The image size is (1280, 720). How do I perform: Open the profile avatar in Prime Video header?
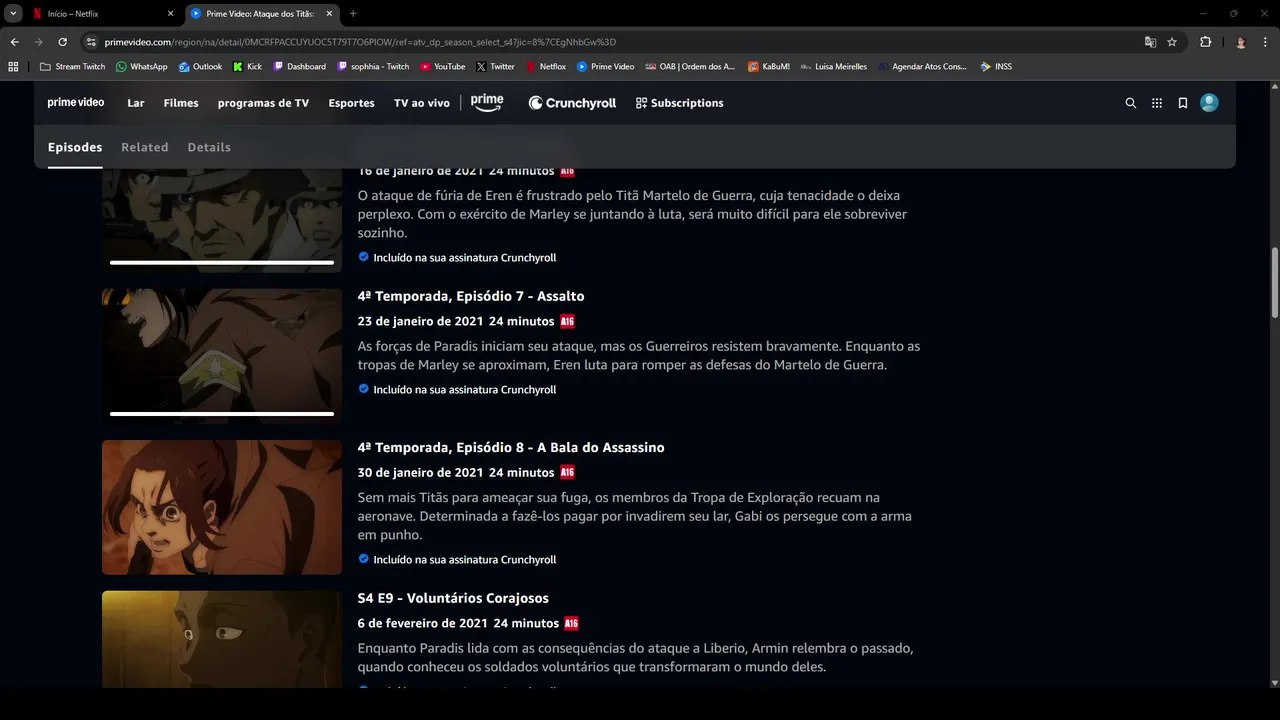[1209, 103]
